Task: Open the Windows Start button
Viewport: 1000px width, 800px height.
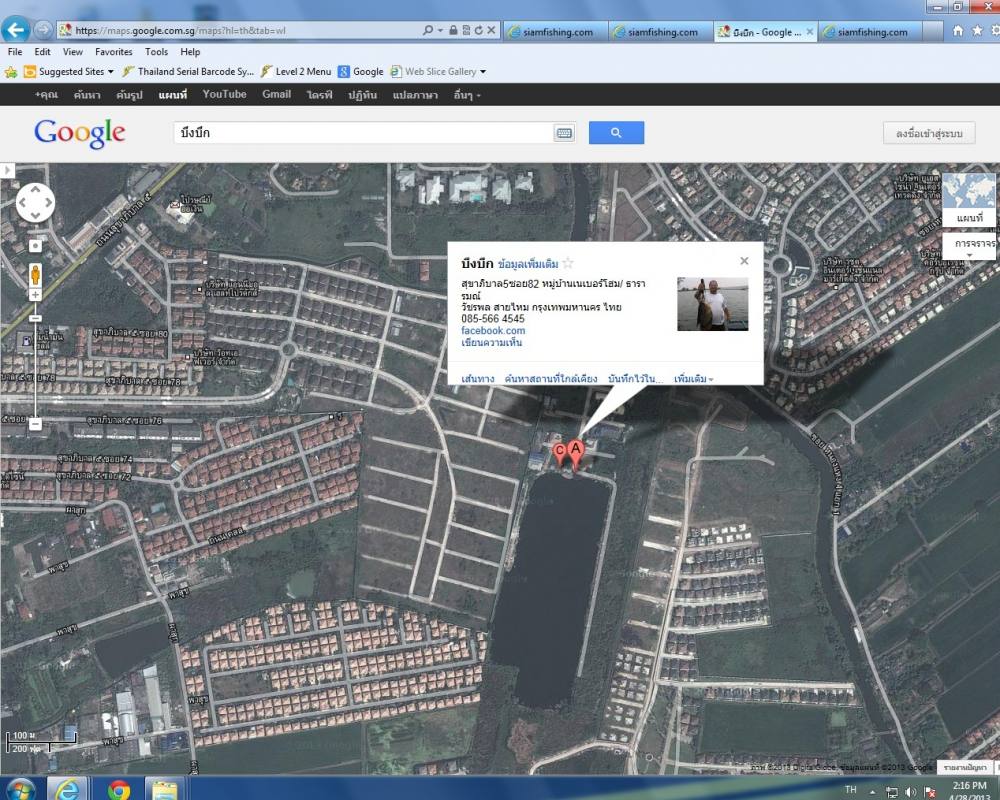Action: coord(19,790)
